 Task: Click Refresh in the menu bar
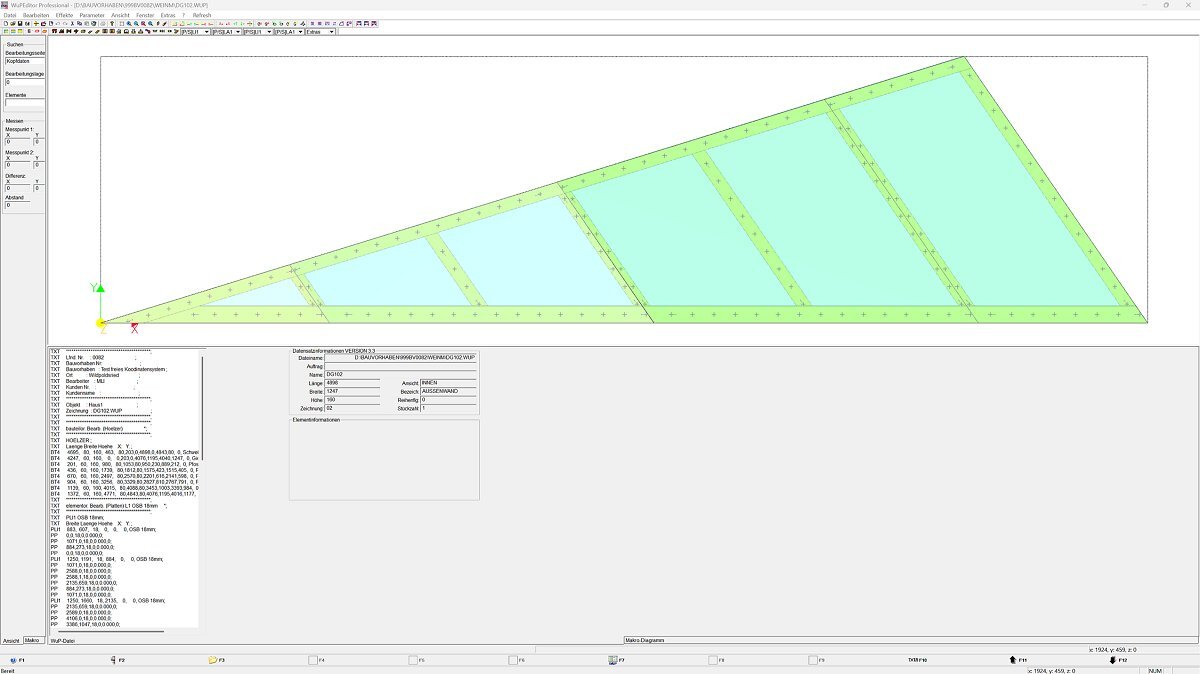(202, 15)
